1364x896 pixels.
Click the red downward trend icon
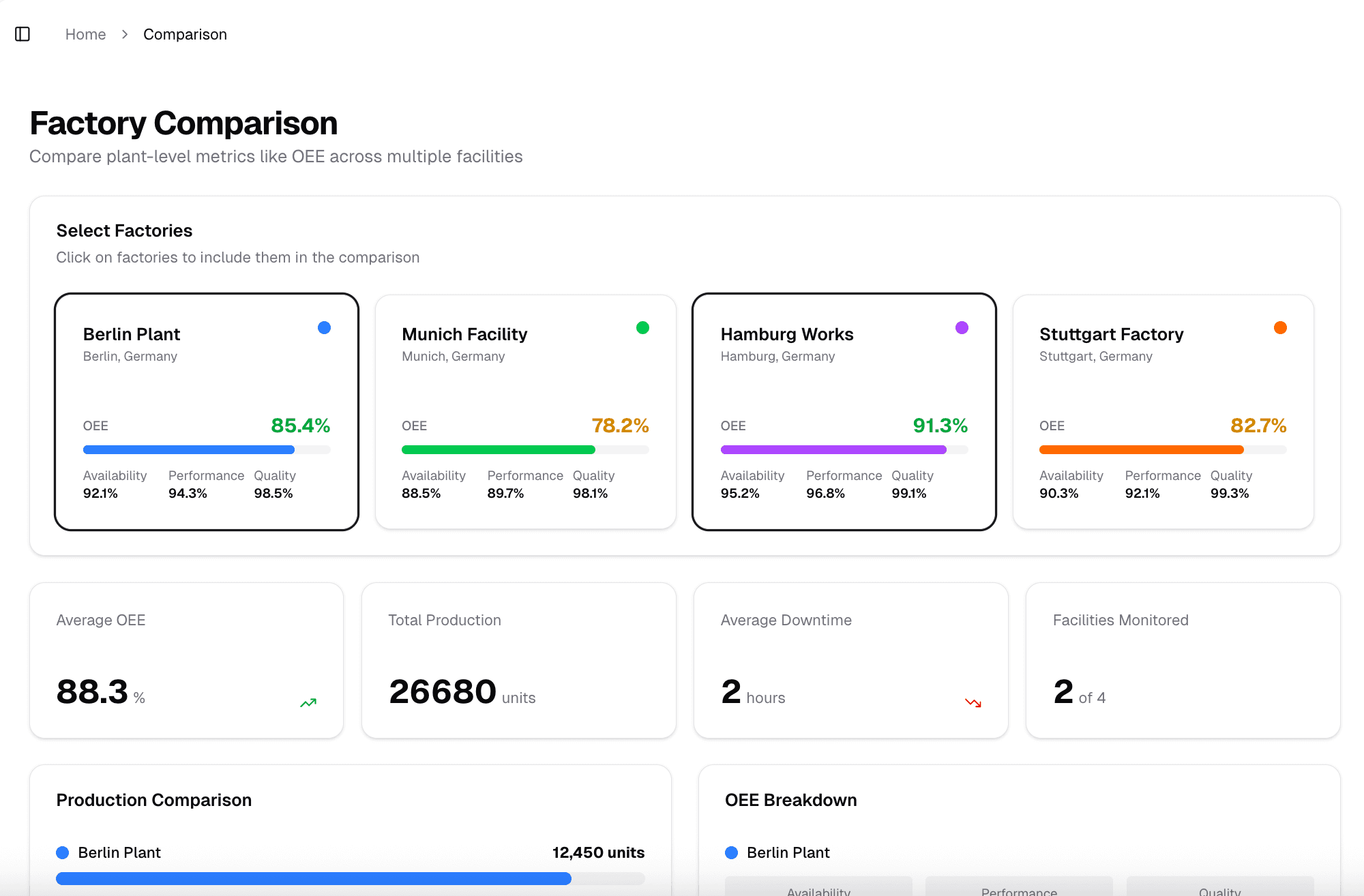click(973, 702)
